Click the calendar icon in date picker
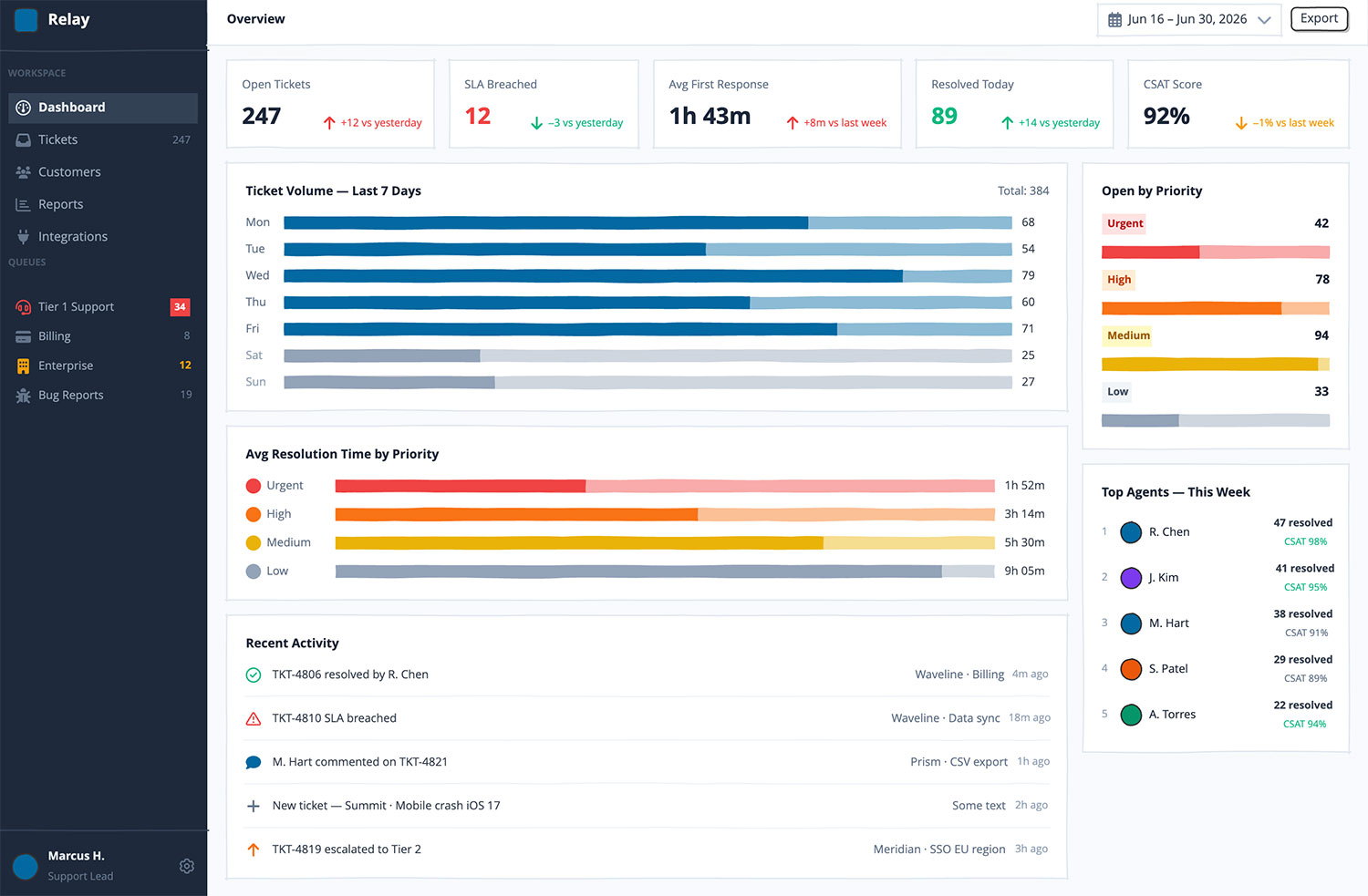Viewport: 1368px width, 896px height. click(1114, 20)
